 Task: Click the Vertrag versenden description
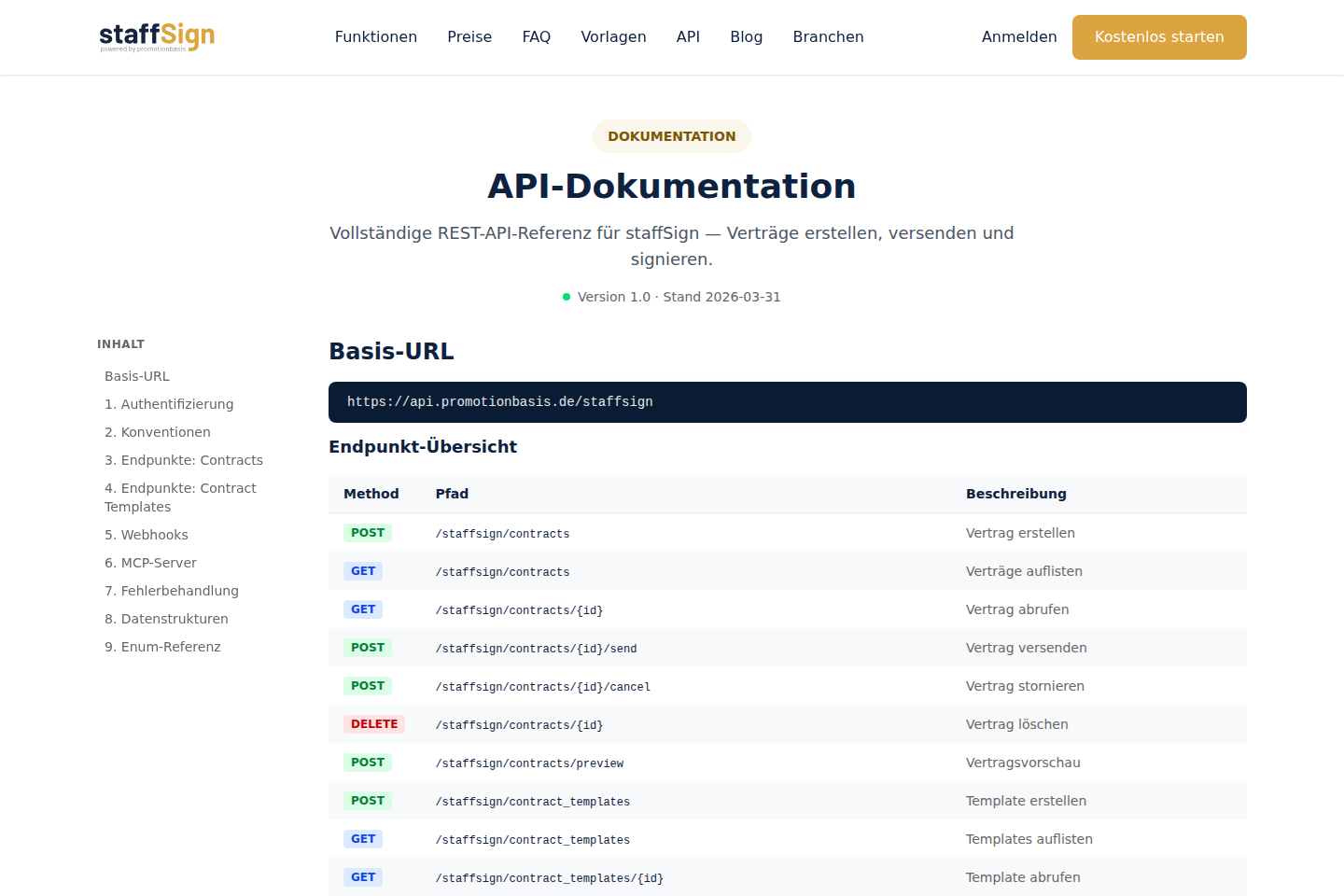point(1027,648)
